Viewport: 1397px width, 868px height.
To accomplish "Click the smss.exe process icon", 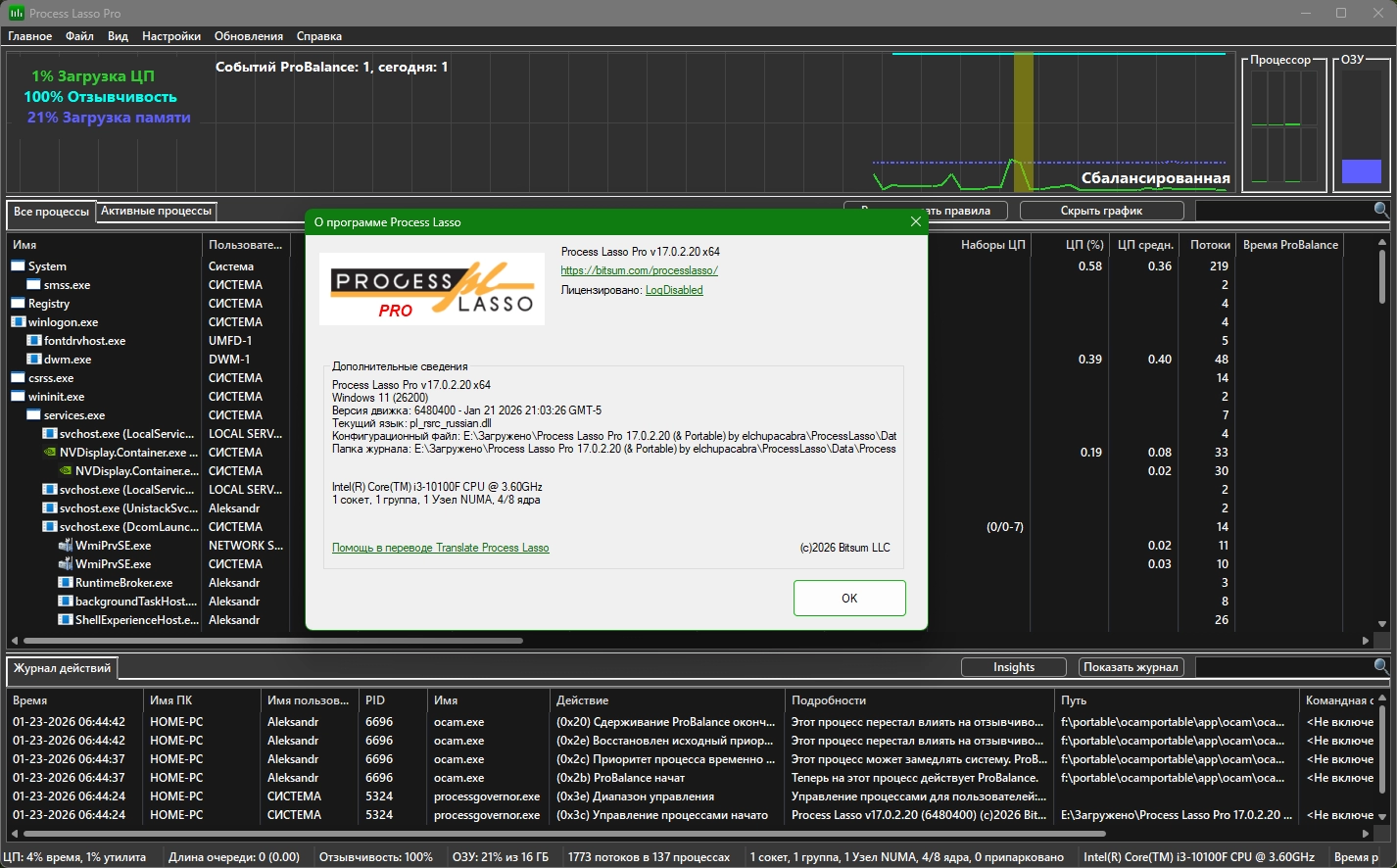I will tap(33, 284).
